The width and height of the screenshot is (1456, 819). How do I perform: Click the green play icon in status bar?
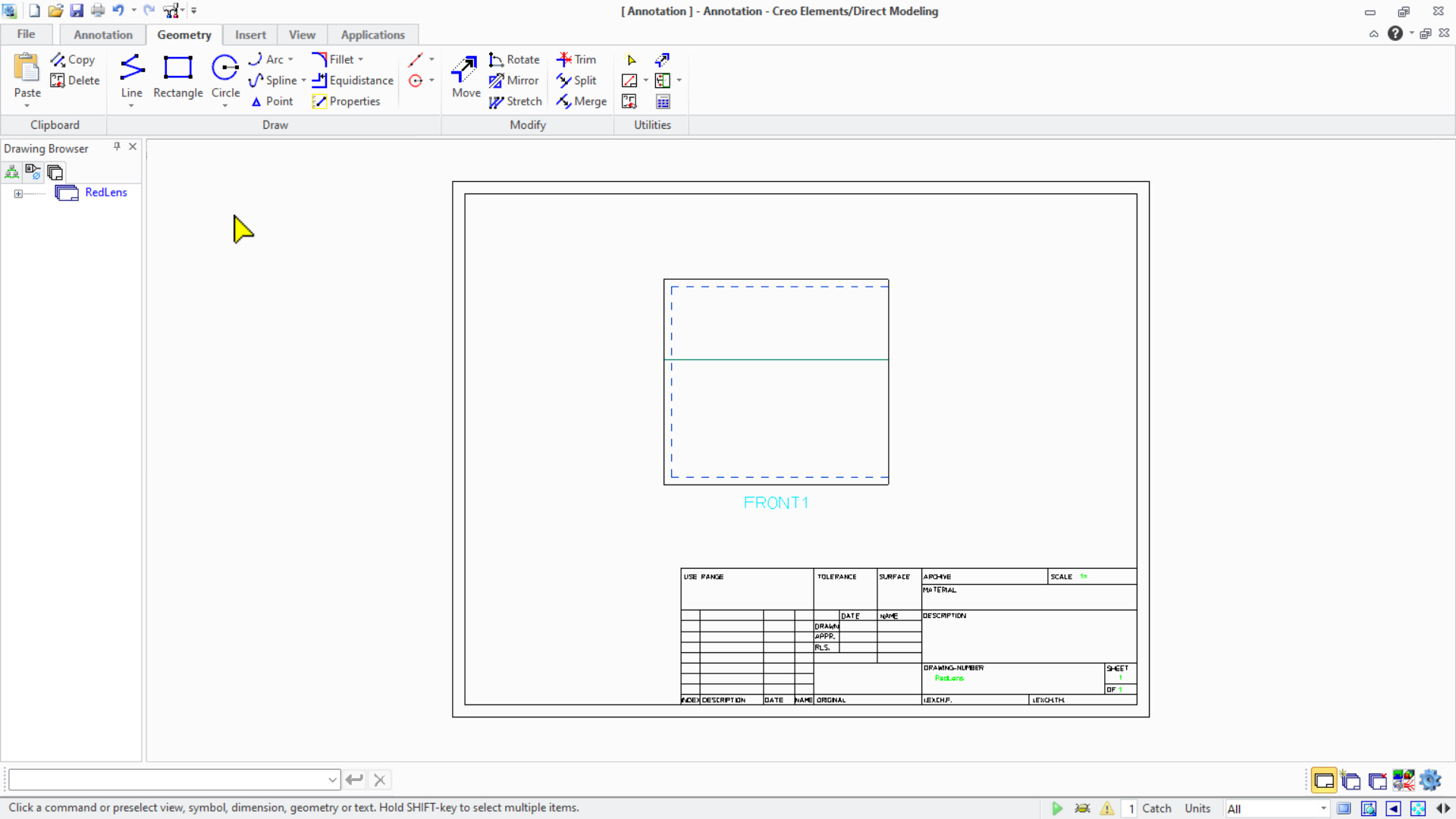coord(1057,808)
